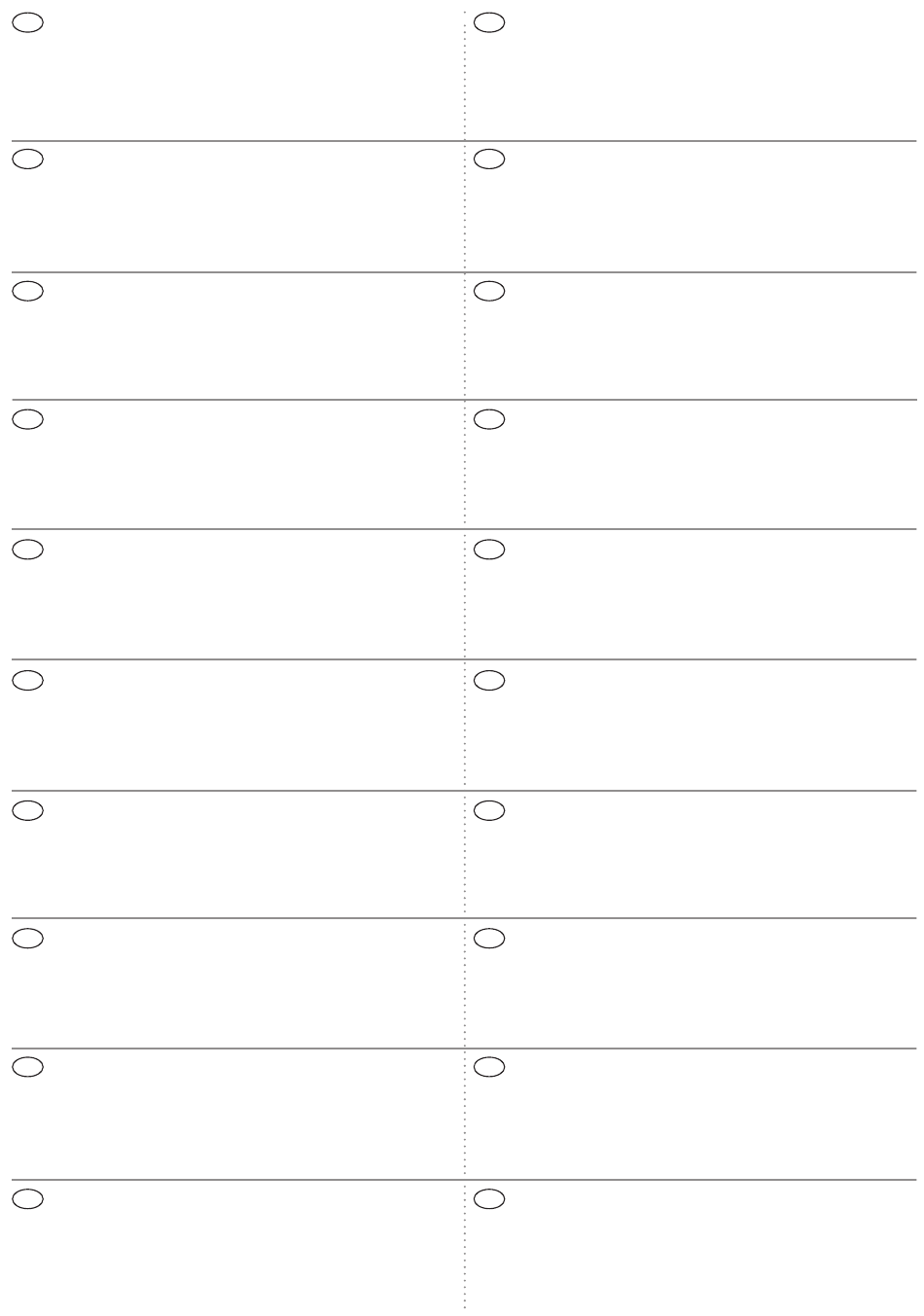
Task: Check the oval in row one, right column
Action: pyautogui.click(x=489, y=22)
